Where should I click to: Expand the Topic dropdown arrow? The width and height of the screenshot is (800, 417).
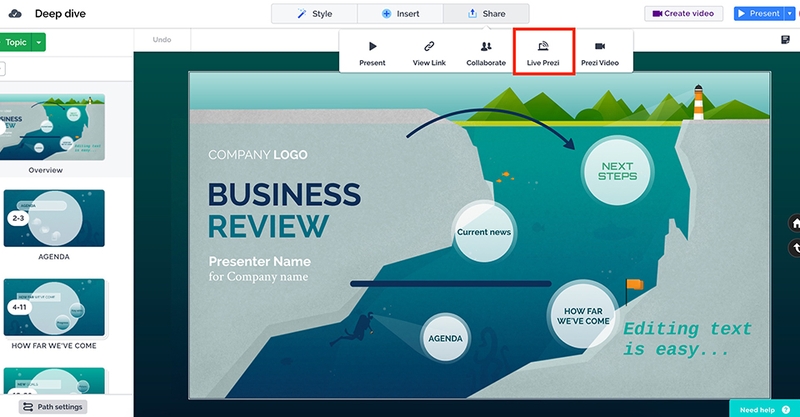[39, 42]
